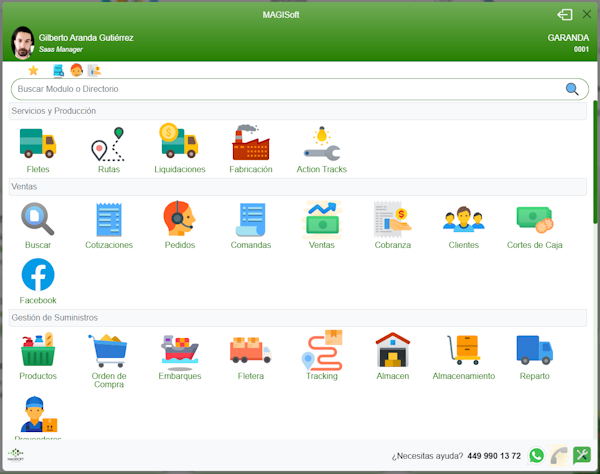
Task: Open the Clientes module
Action: coord(463,220)
